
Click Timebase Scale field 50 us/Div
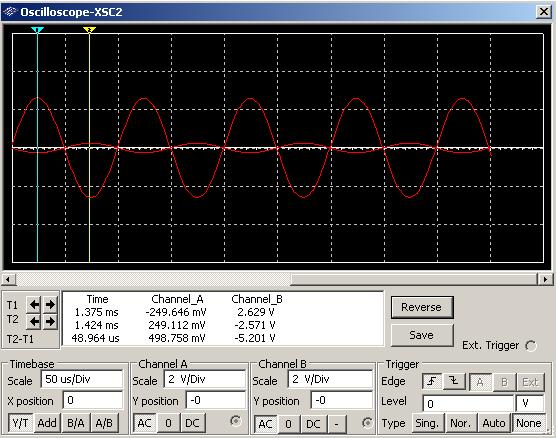coord(82,379)
